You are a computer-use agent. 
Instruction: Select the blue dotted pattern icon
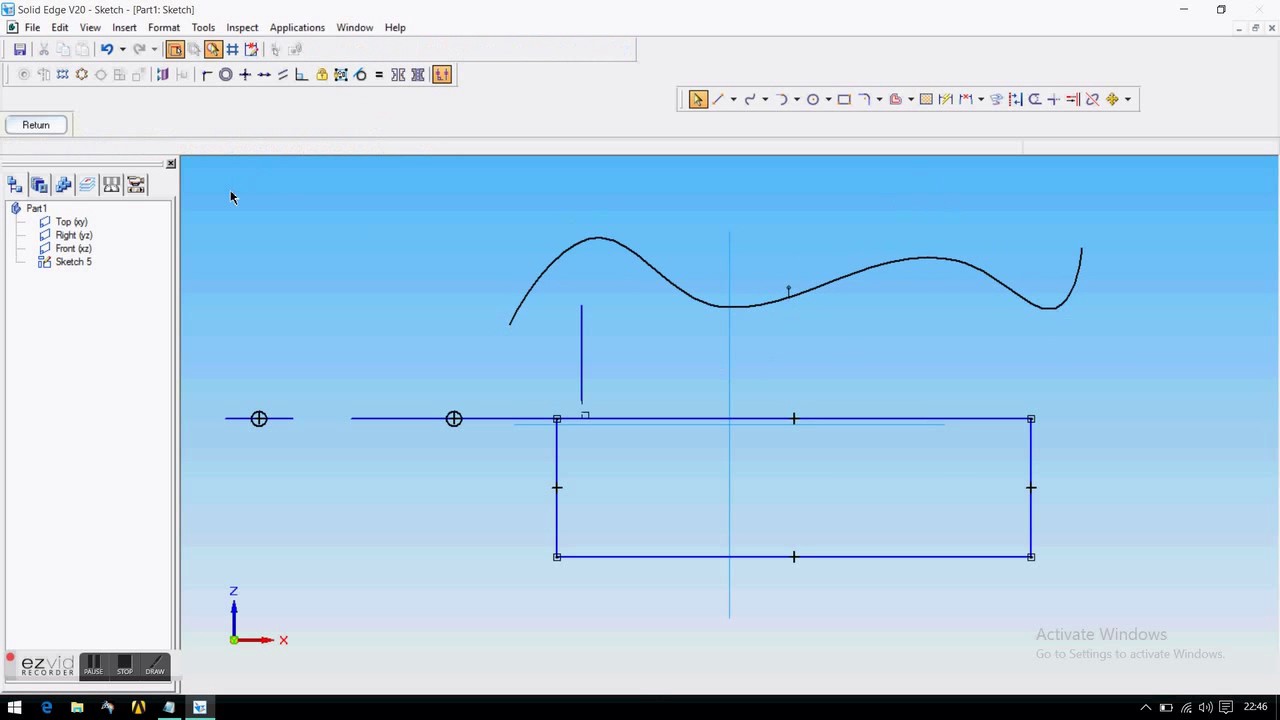tap(62, 75)
